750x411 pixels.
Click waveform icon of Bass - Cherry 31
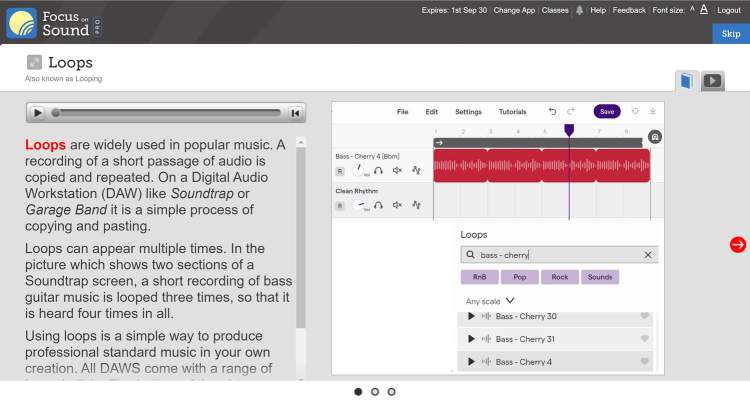(x=486, y=339)
